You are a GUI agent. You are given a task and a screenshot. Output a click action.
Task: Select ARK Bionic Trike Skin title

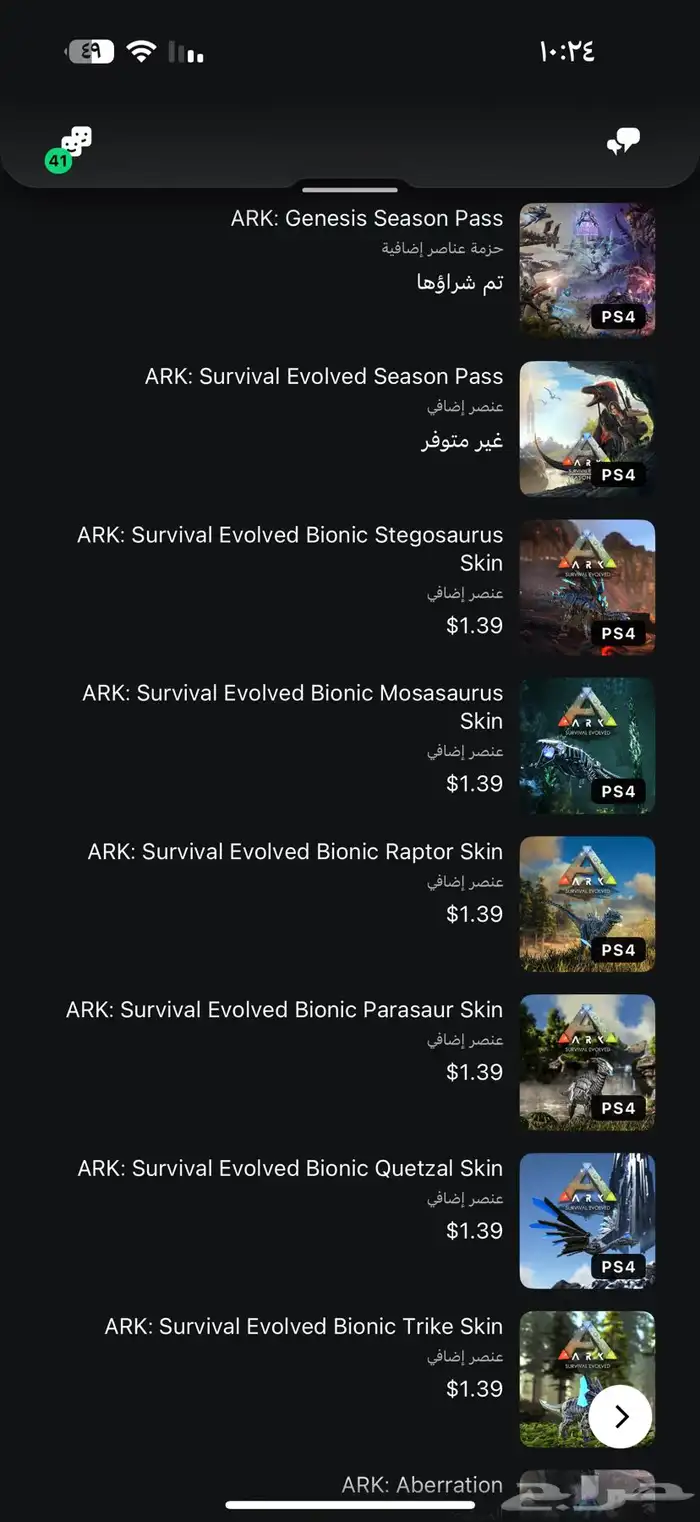click(304, 1326)
